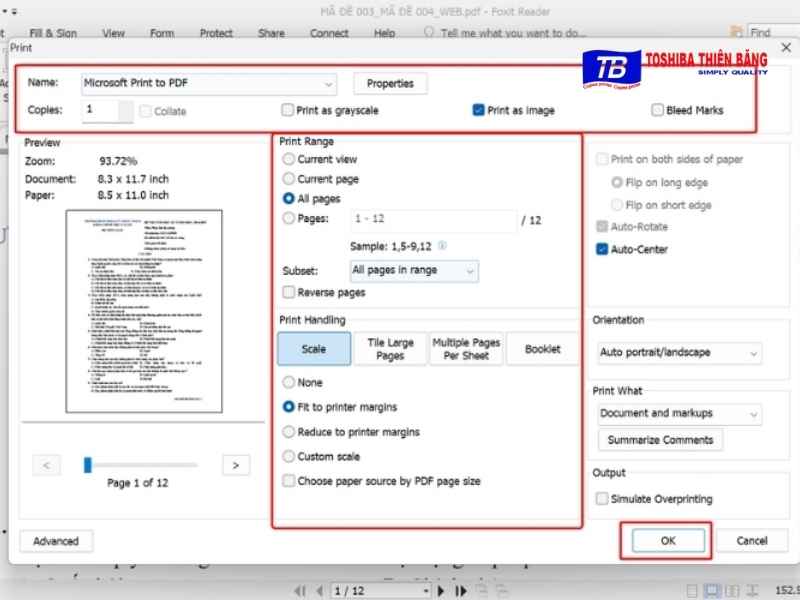Enable Print as grayscale checkbox
Viewport: 800px width, 600px height.
point(288,110)
